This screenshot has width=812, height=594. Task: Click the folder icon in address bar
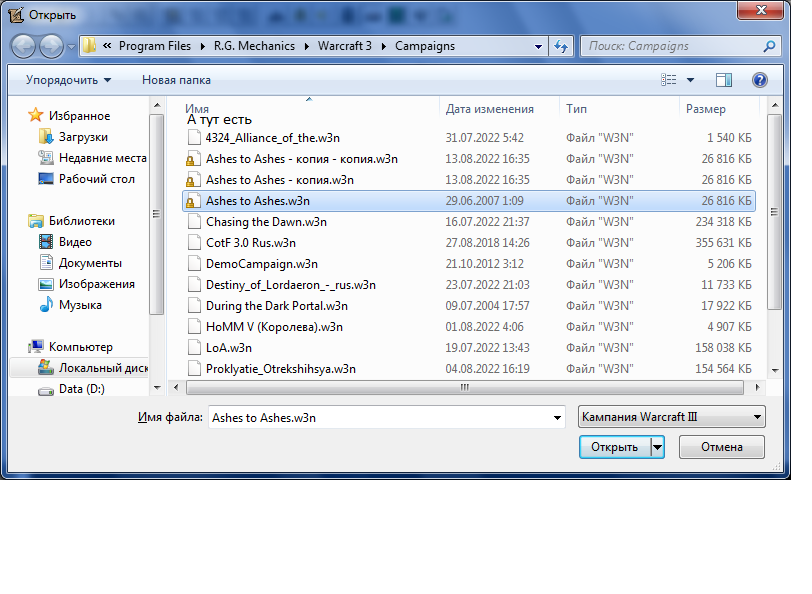click(90, 46)
